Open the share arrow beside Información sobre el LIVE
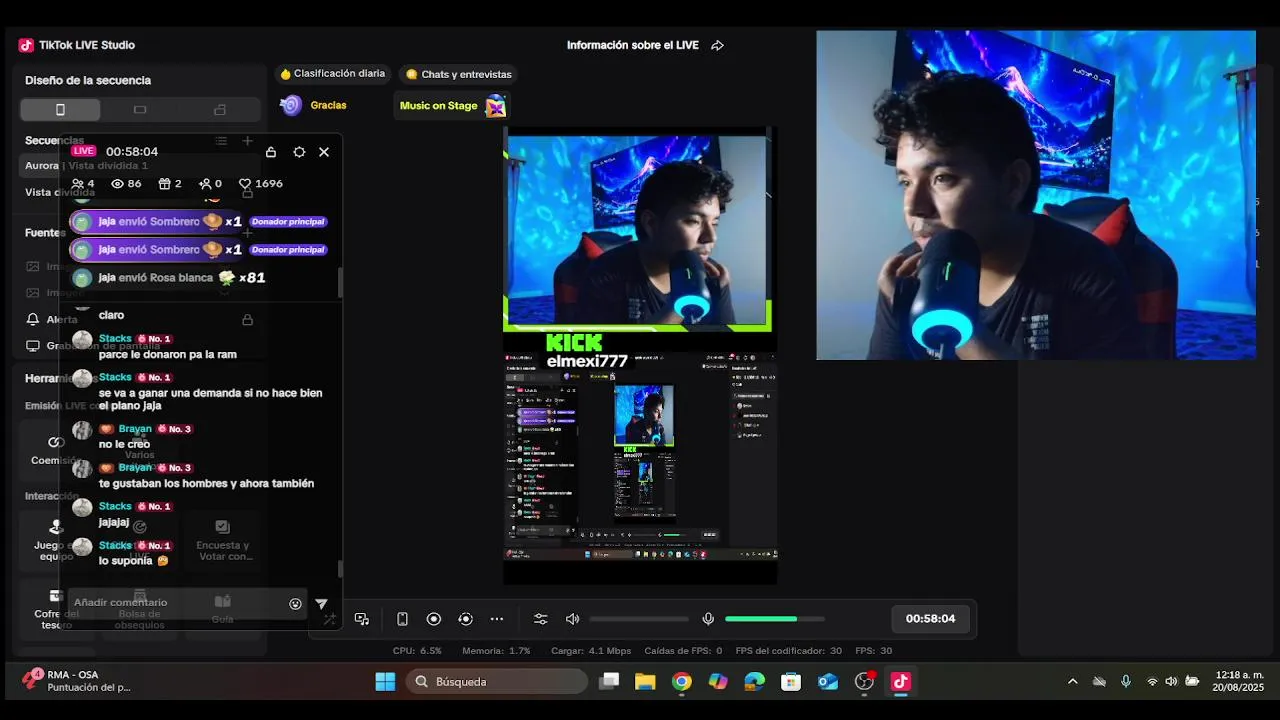Viewport: 1280px width, 720px height. coord(717,45)
